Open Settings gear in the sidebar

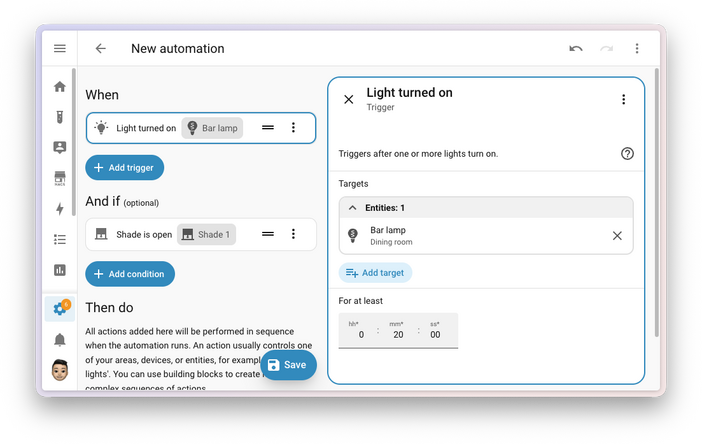tap(60, 308)
